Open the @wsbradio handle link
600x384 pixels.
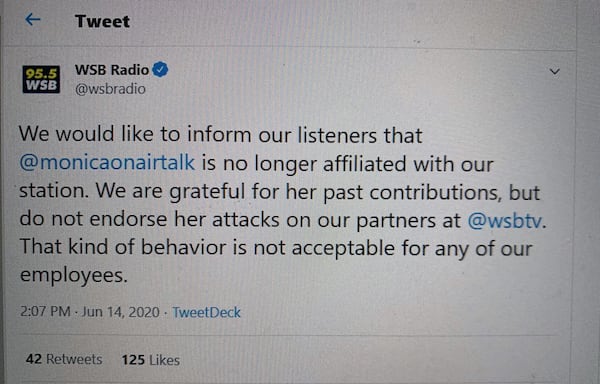[110, 89]
